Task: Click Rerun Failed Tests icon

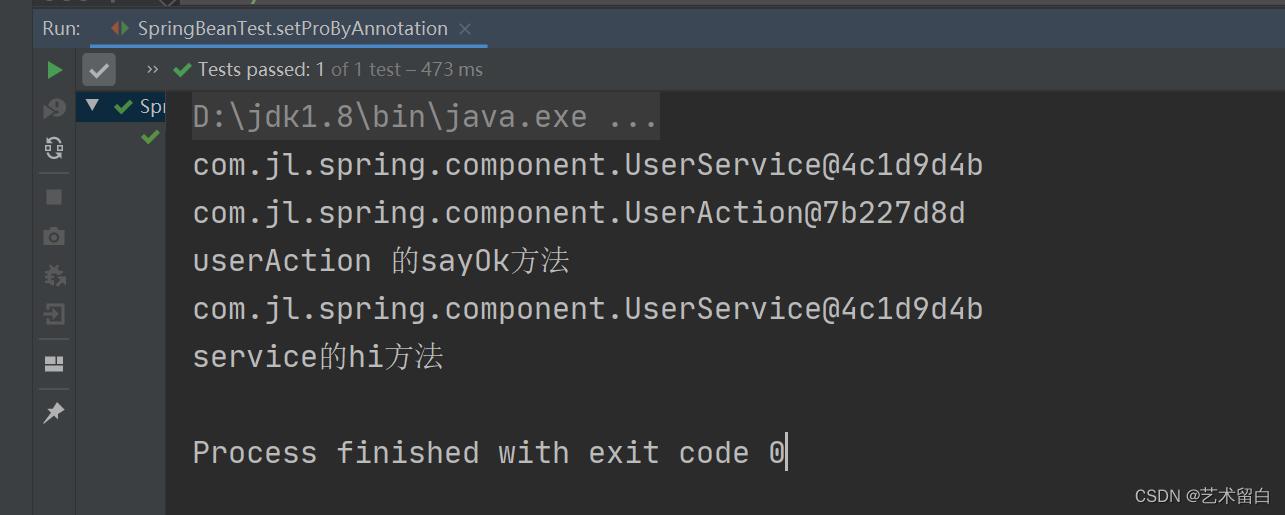Action: [x=55, y=109]
